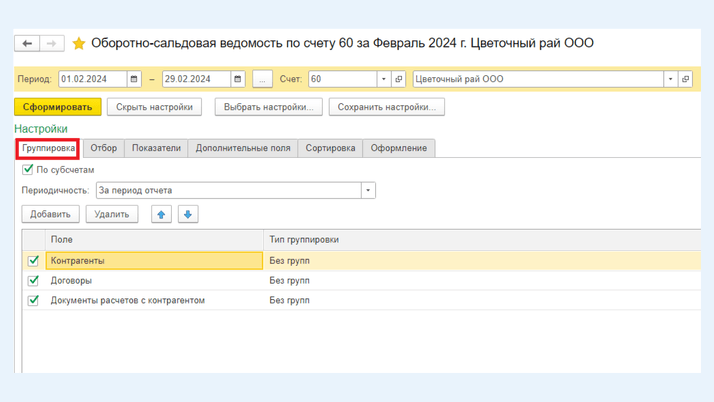714x402 pixels.
Task: Uncheck Документы расчетов с контрагентом checkbox
Action: pos(33,300)
